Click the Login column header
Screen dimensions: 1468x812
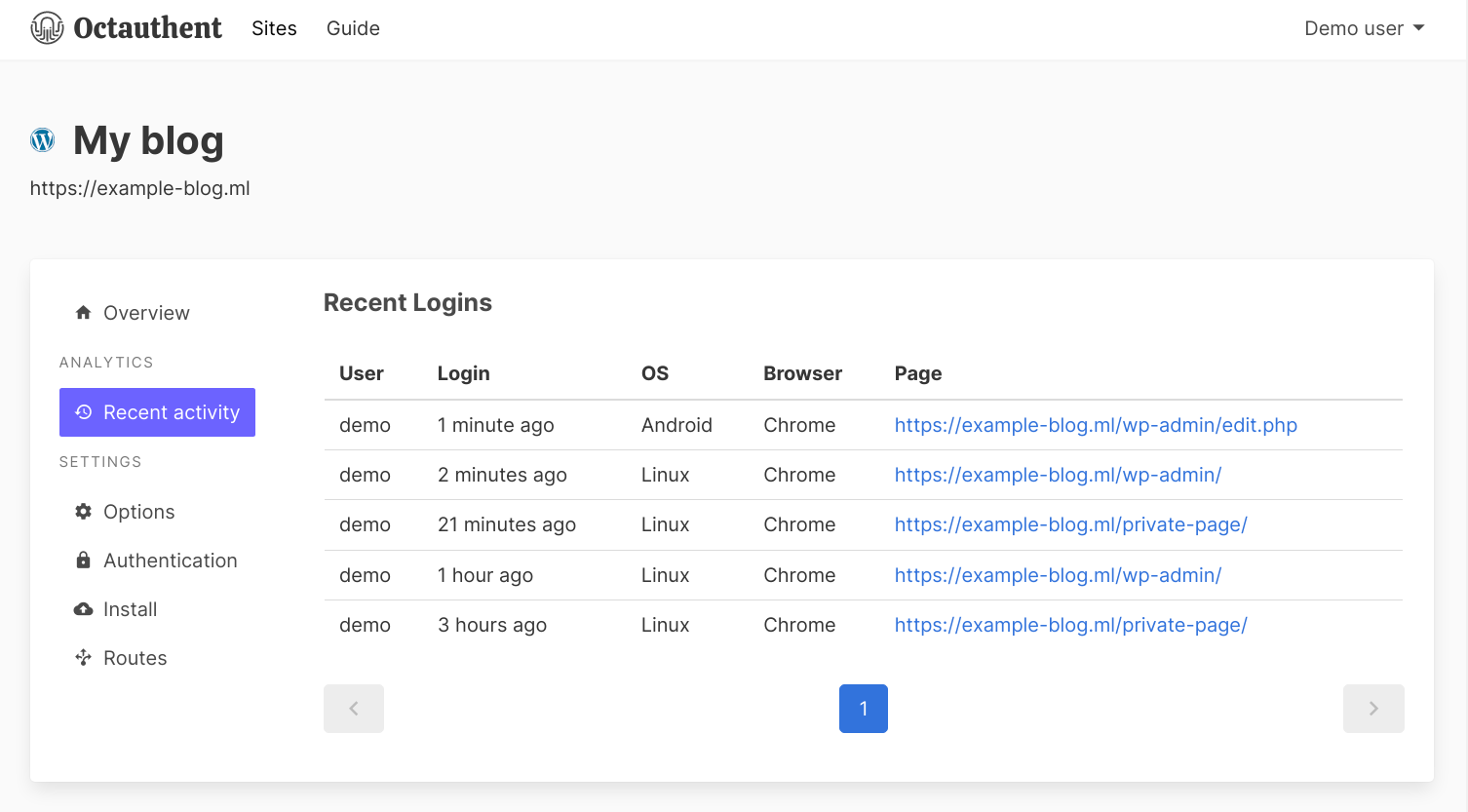(x=464, y=373)
